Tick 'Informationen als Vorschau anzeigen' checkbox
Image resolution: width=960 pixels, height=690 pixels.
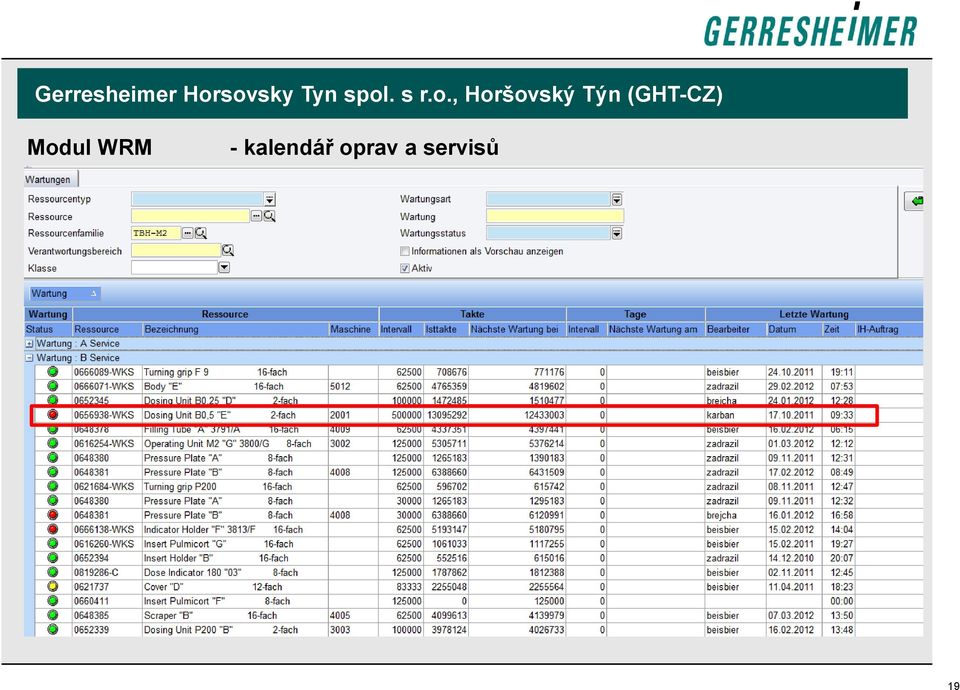pos(405,251)
